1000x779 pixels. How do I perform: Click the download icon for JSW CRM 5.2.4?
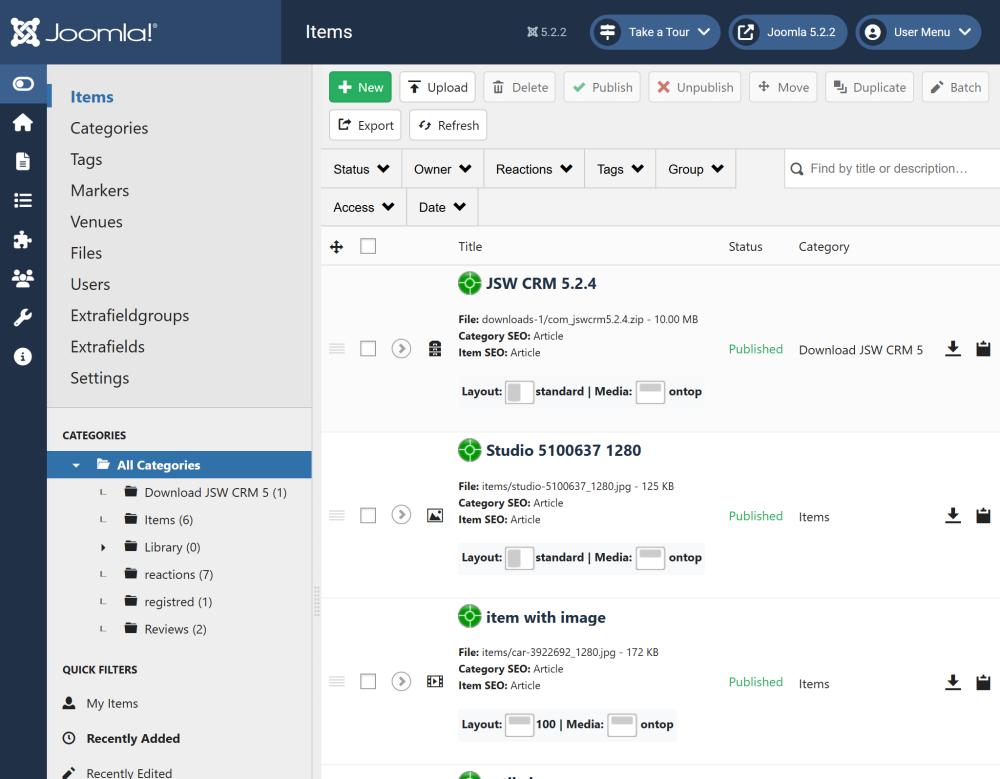pyautogui.click(x=953, y=349)
